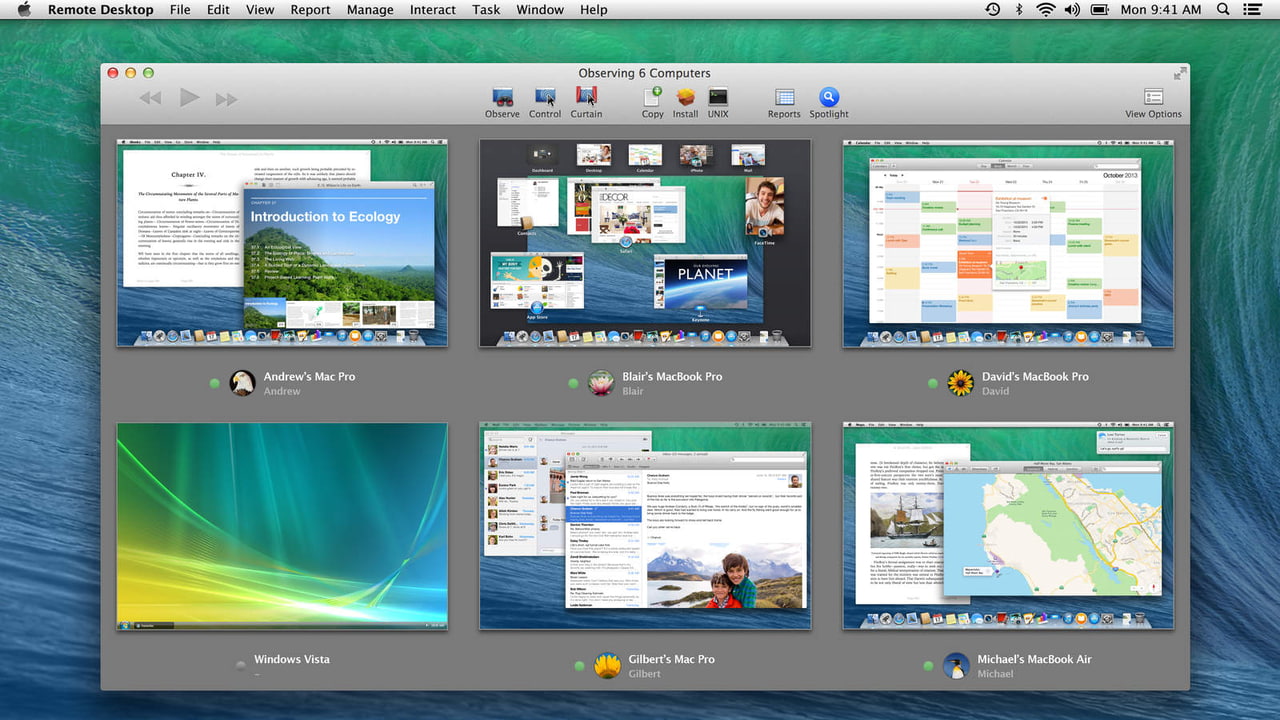Open Notification Center icon

tap(1252, 9)
